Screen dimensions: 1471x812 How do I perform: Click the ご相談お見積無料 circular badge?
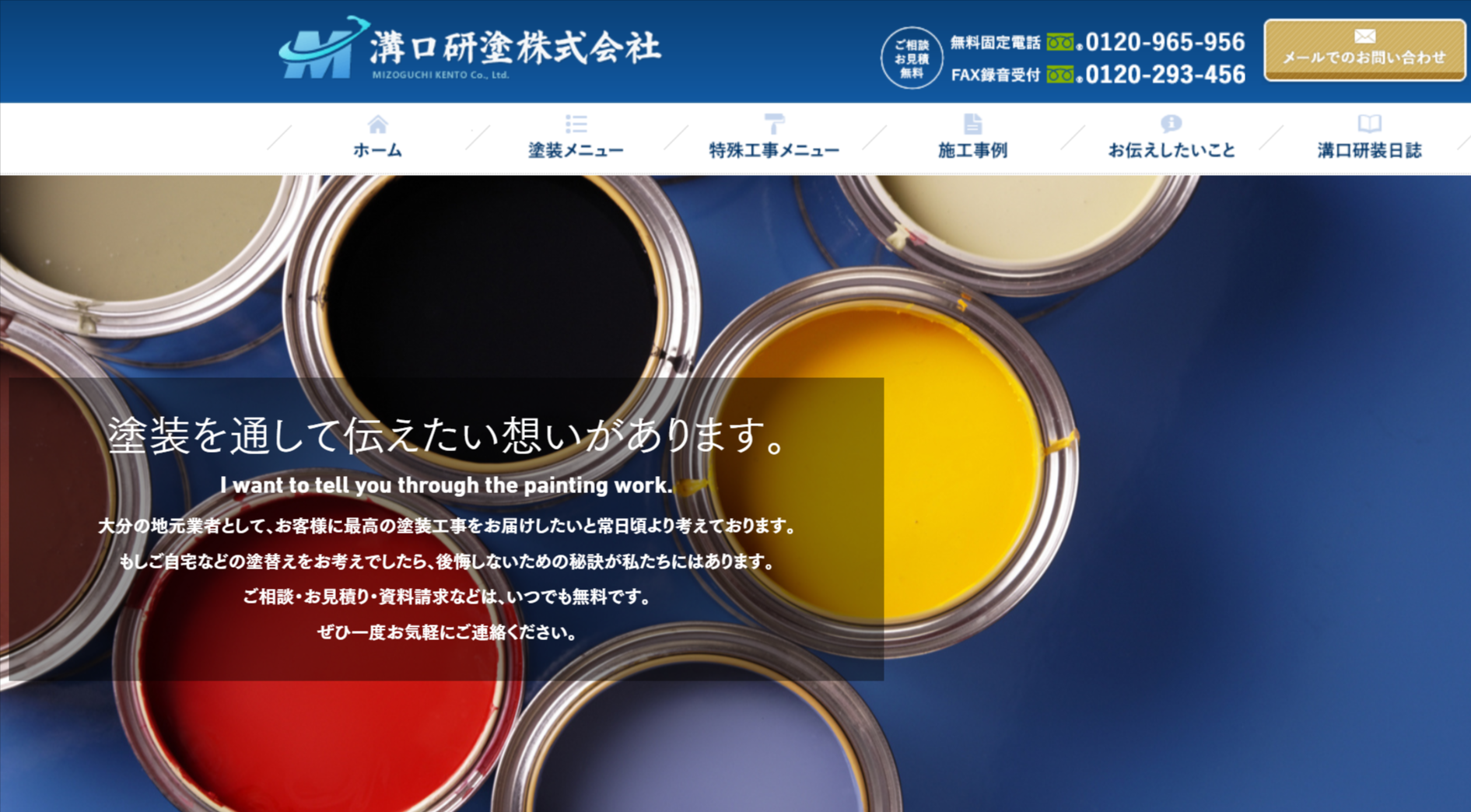pyautogui.click(x=912, y=58)
